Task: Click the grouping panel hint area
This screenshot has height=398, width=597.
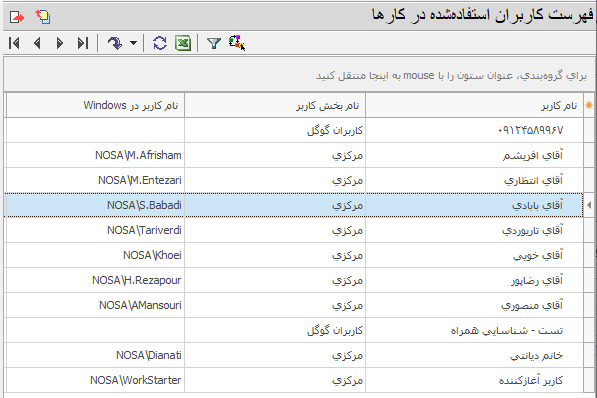Action: click(x=298, y=75)
